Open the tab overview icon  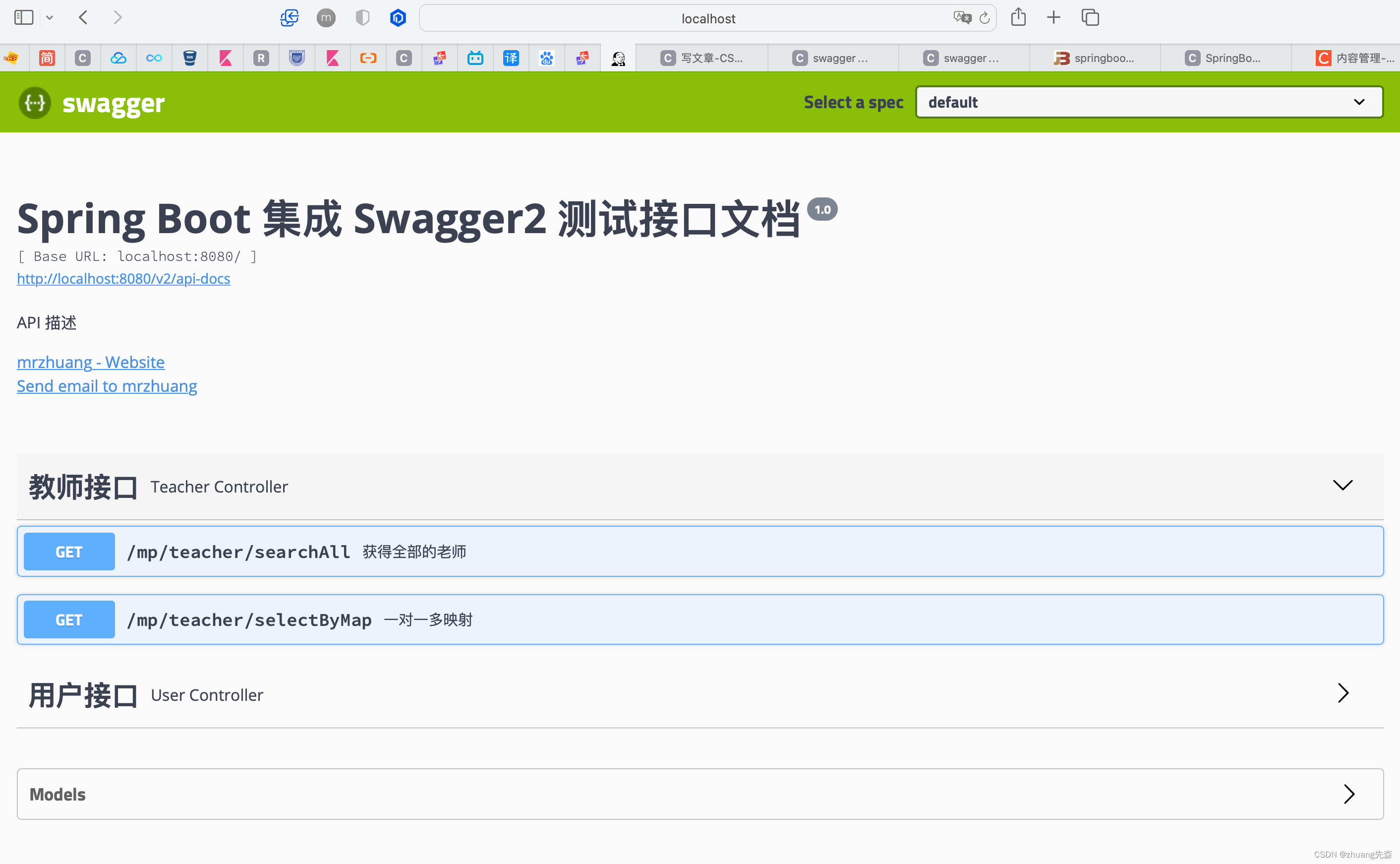pyautogui.click(x=1090, y=18)
